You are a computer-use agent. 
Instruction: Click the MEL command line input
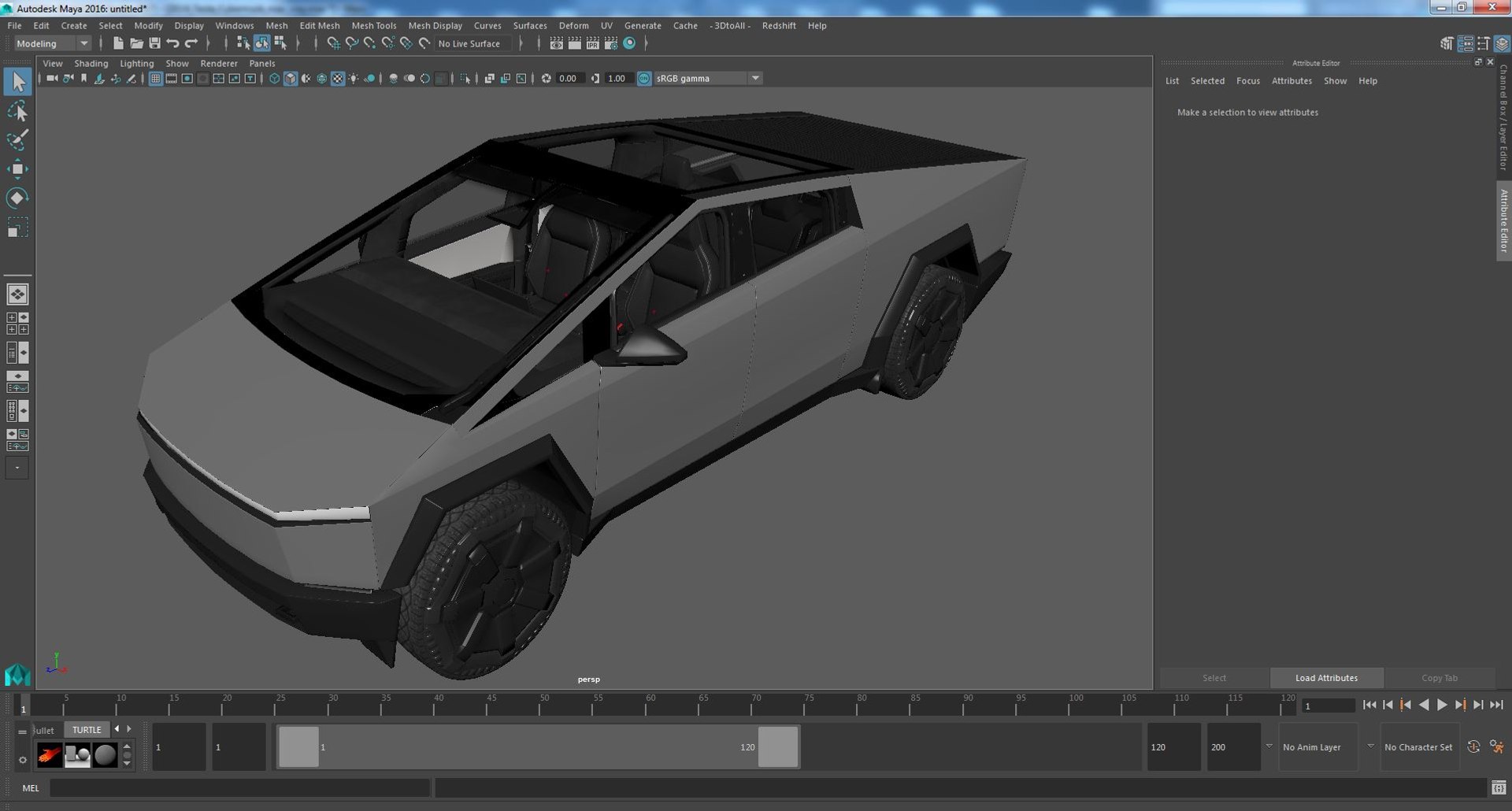(x=240, y=787)
